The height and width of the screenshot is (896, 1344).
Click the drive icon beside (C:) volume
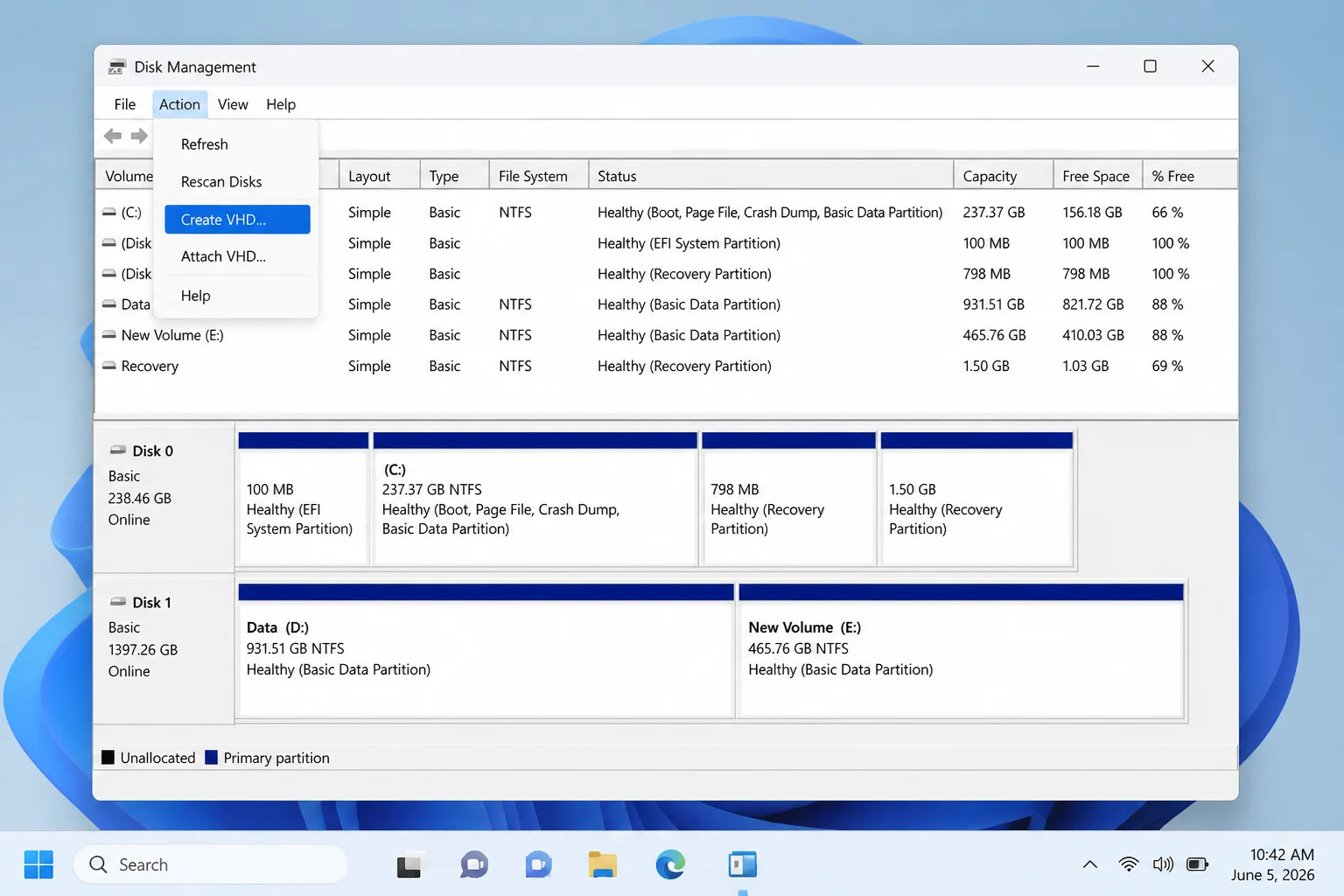[x=109, y=213]
